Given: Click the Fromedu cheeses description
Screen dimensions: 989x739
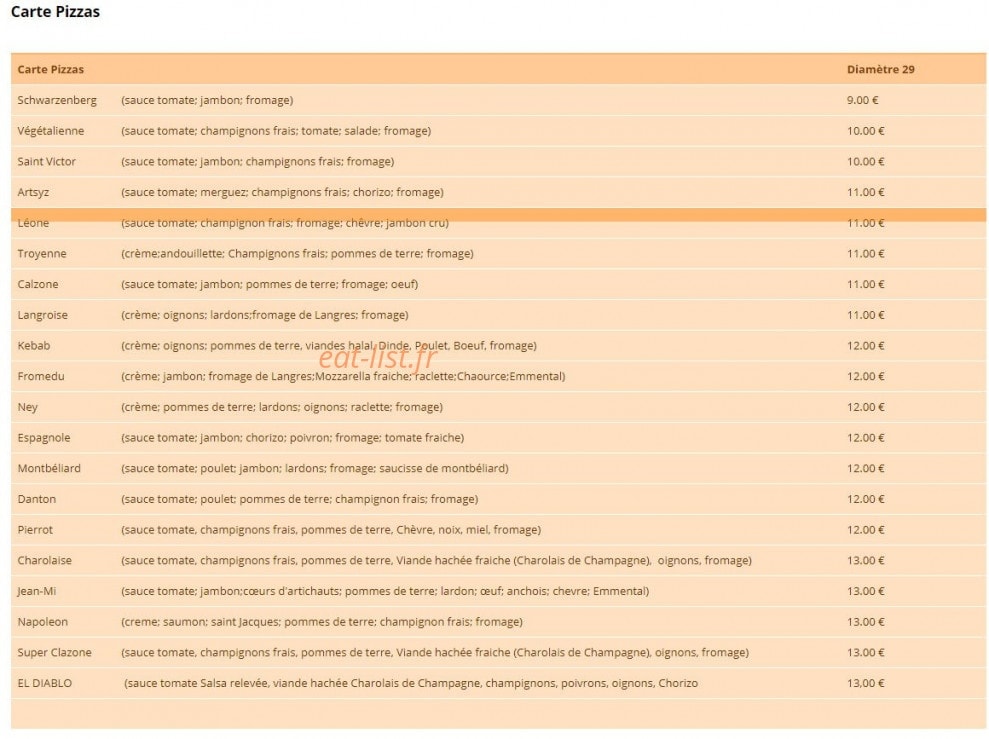Looking at the screenshot, I should [343, 376].
